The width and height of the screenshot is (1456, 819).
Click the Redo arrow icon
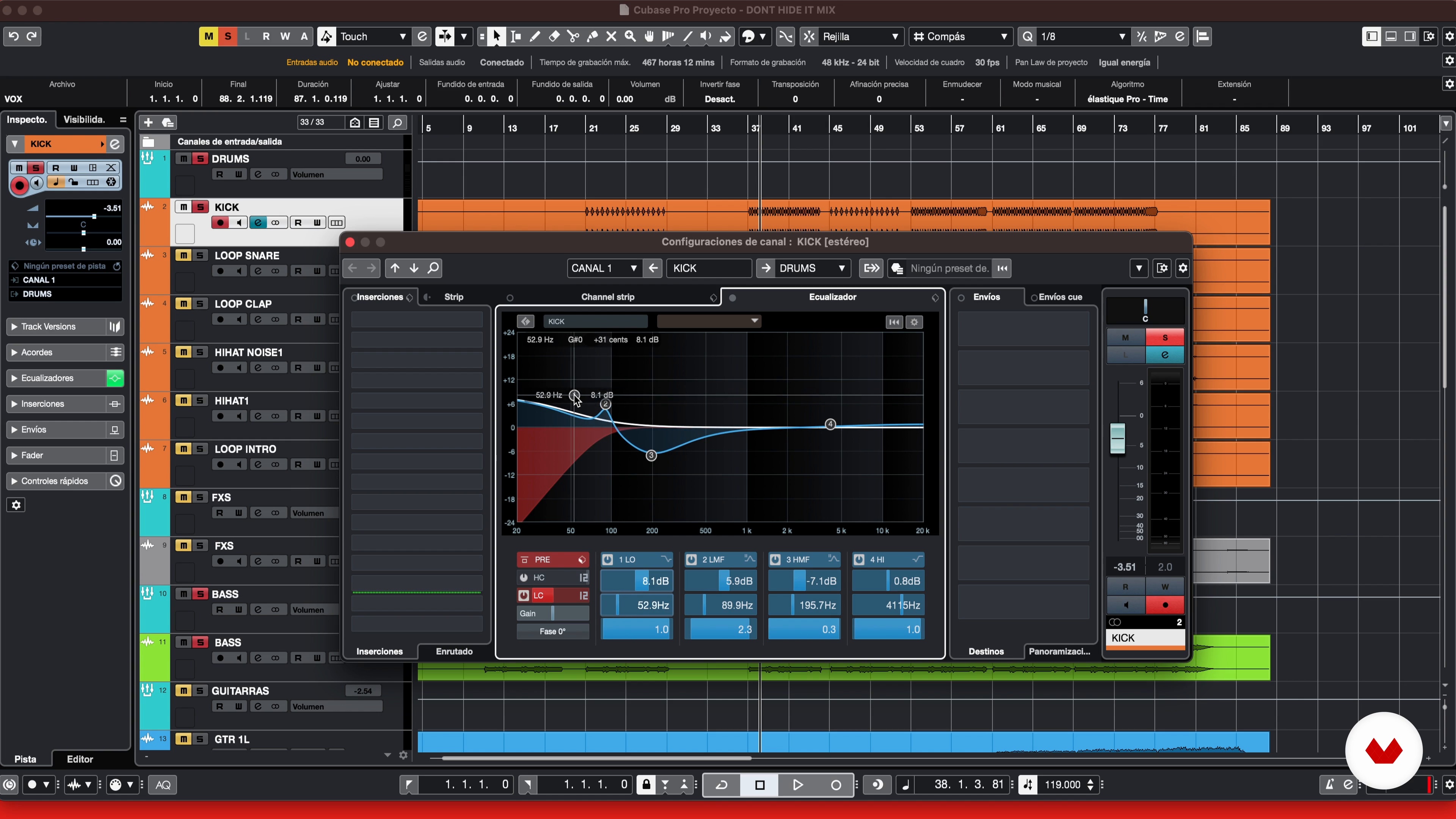(x=32, y=37)
